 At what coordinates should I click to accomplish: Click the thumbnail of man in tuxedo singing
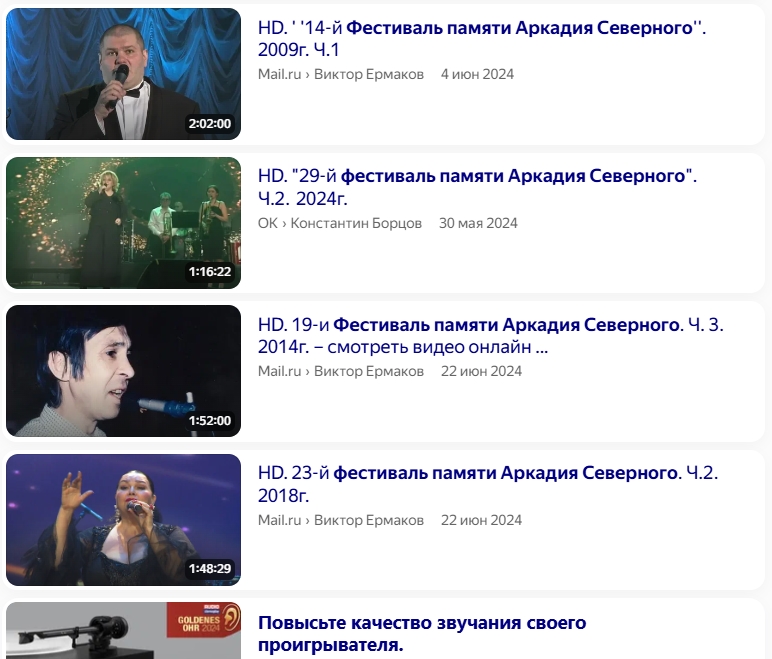tap(124, 74)
